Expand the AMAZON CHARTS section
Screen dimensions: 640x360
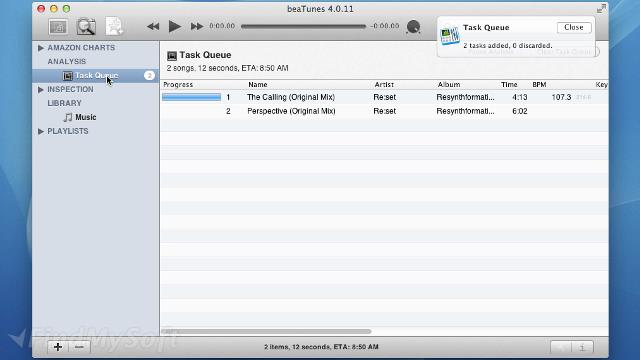pyautogui.click(x=40, y=48)
